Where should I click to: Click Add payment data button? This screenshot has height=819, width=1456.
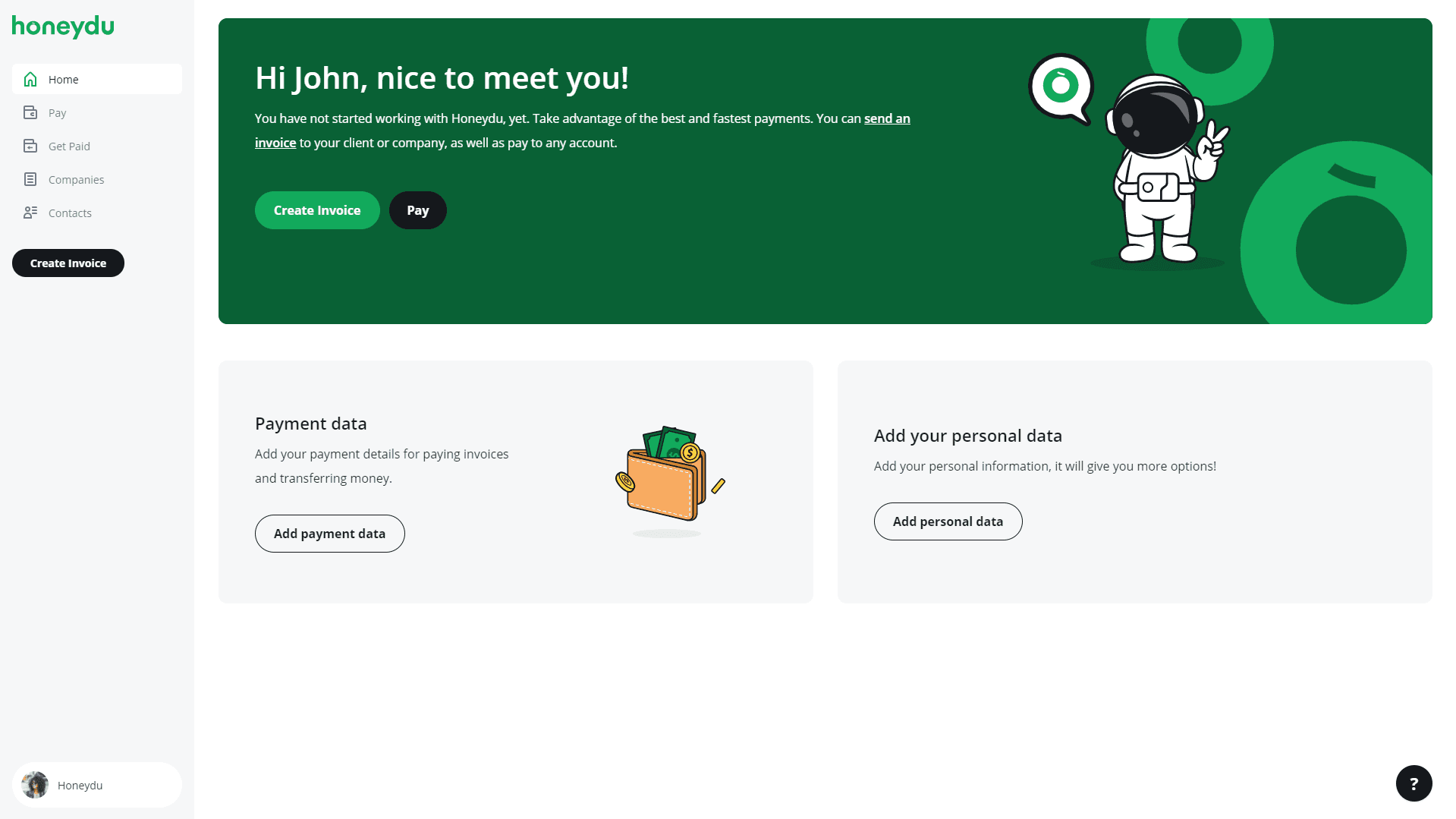[330, 534]
